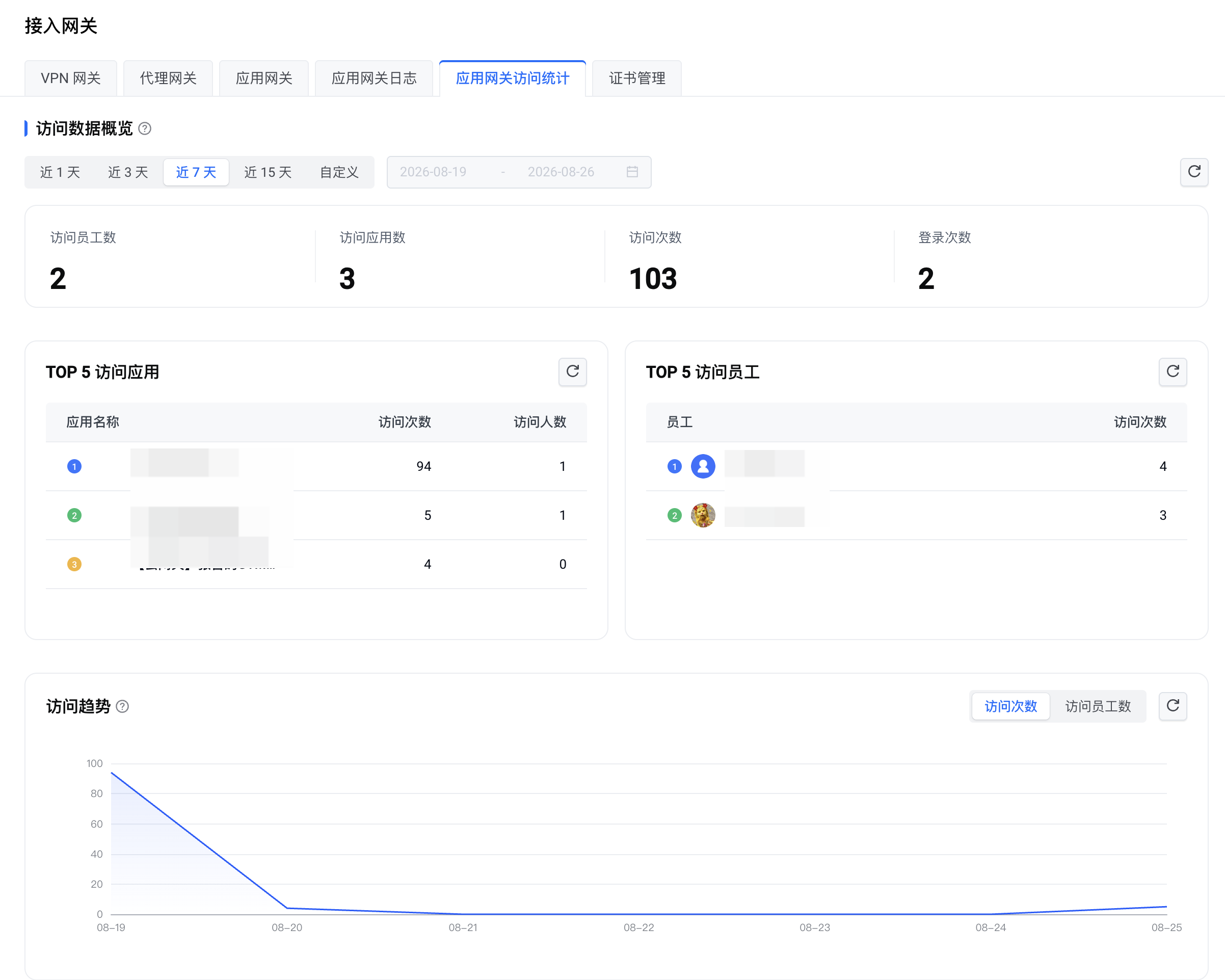Viewport: 1225px width, 980px height.
Task: Open the start date 2026-08-19 picker
Action: click(x=433, y=172)
